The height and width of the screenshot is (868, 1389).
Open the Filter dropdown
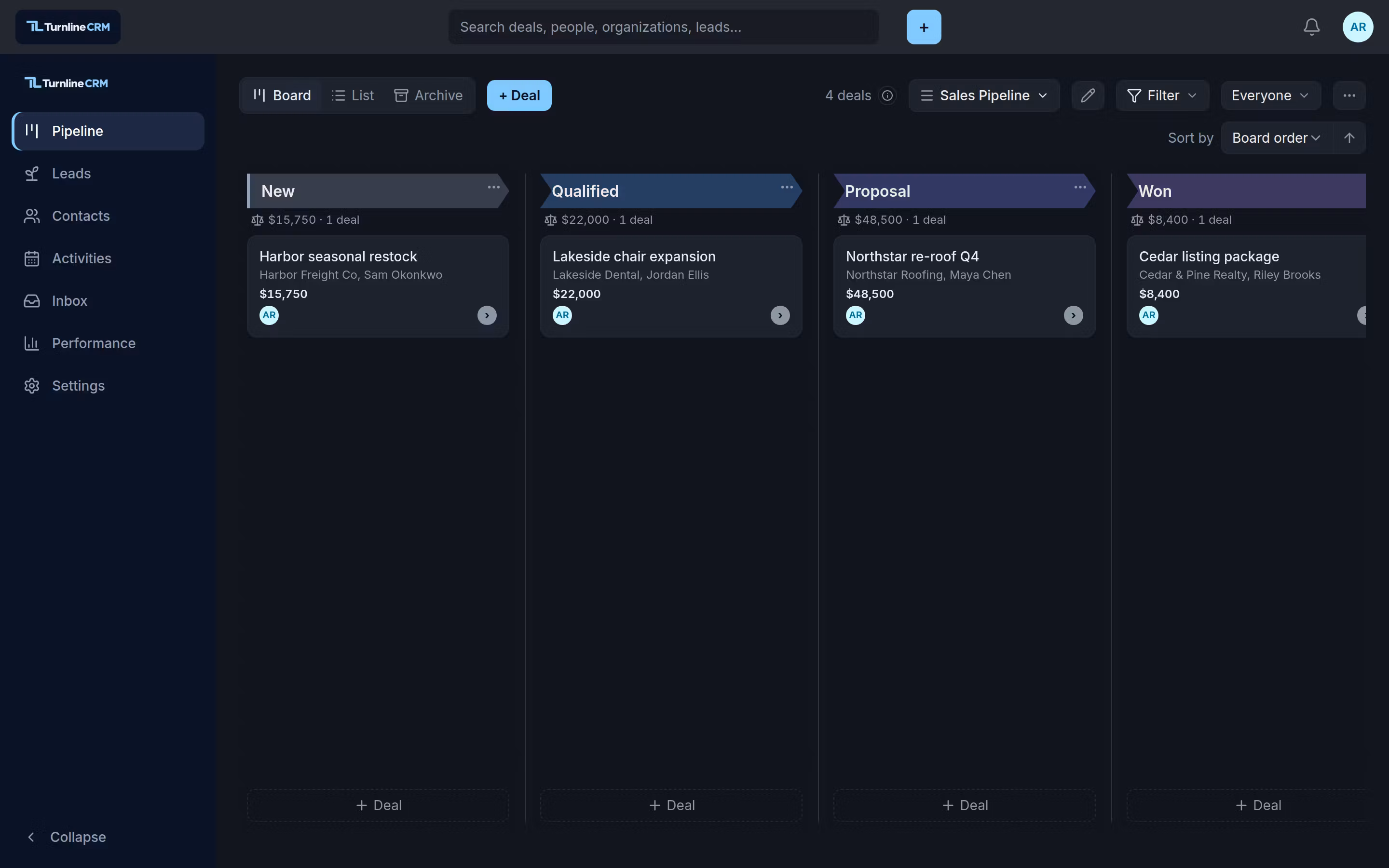[x=1162, y=95]
